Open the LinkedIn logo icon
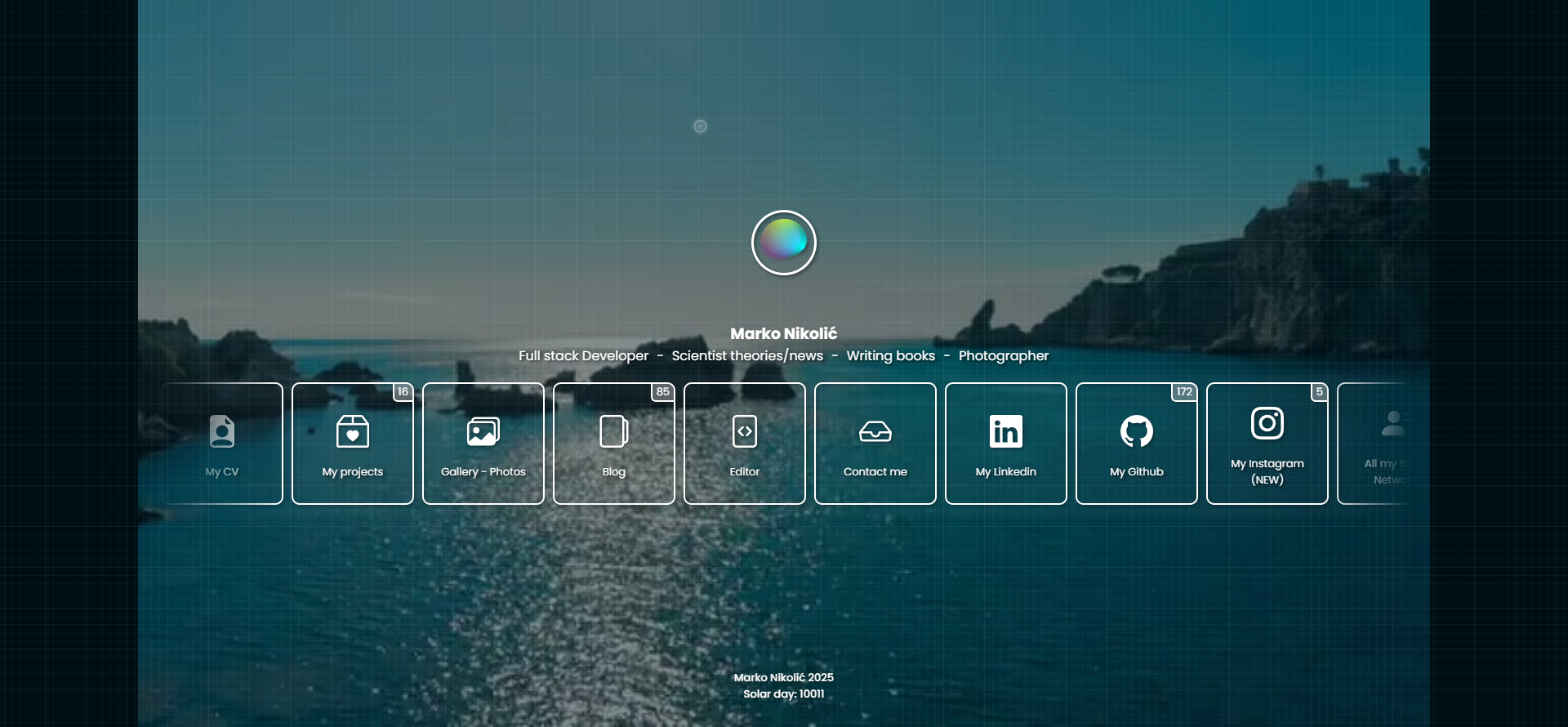1568x727 pixels. coord(1006,431)
